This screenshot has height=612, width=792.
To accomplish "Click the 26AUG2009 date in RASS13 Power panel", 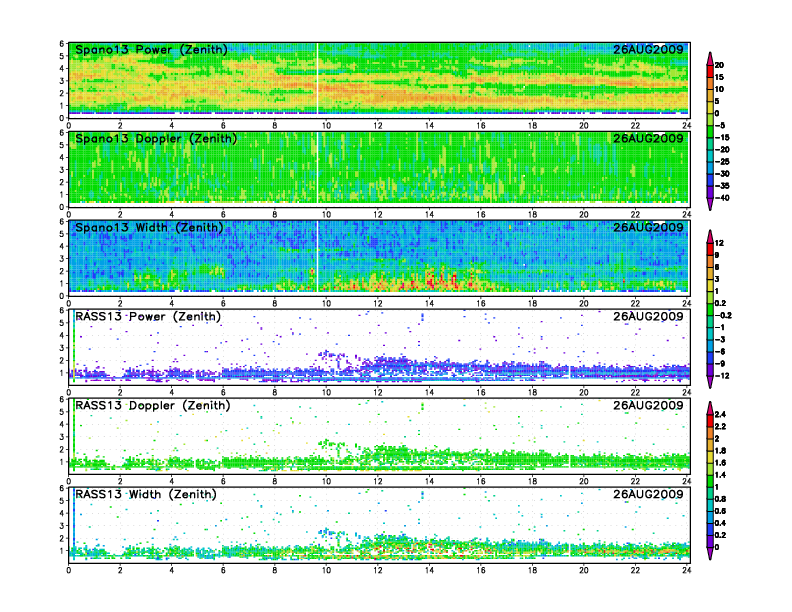I will (648, 317).
